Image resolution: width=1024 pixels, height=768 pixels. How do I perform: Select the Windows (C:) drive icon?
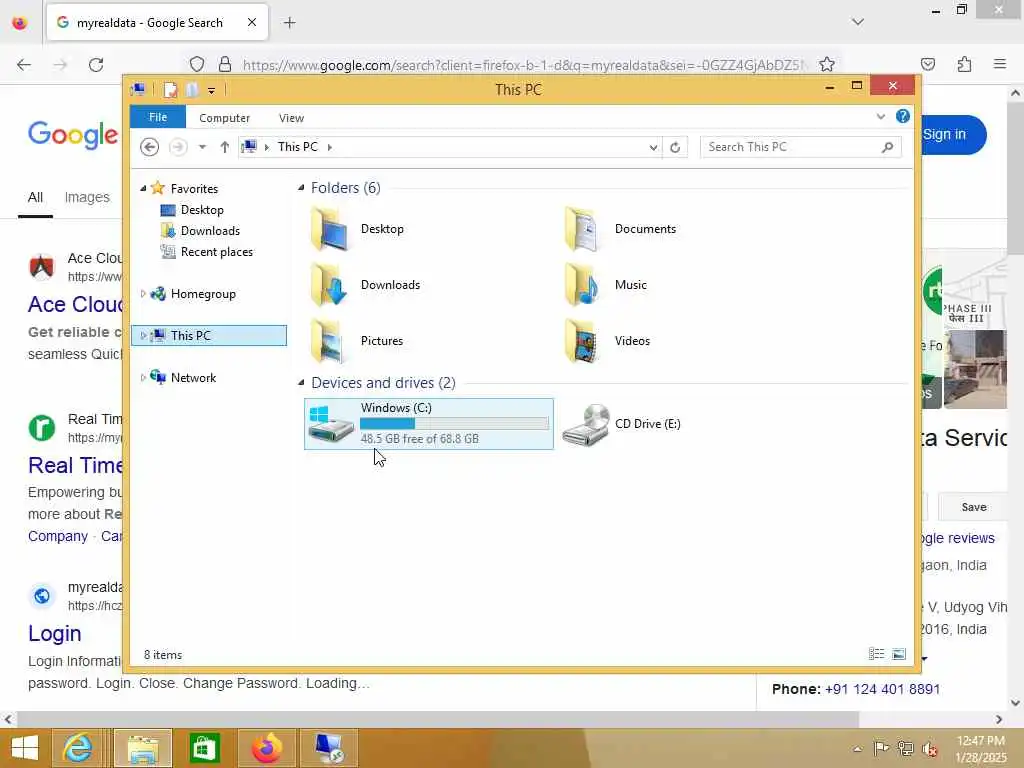[331, 424]
